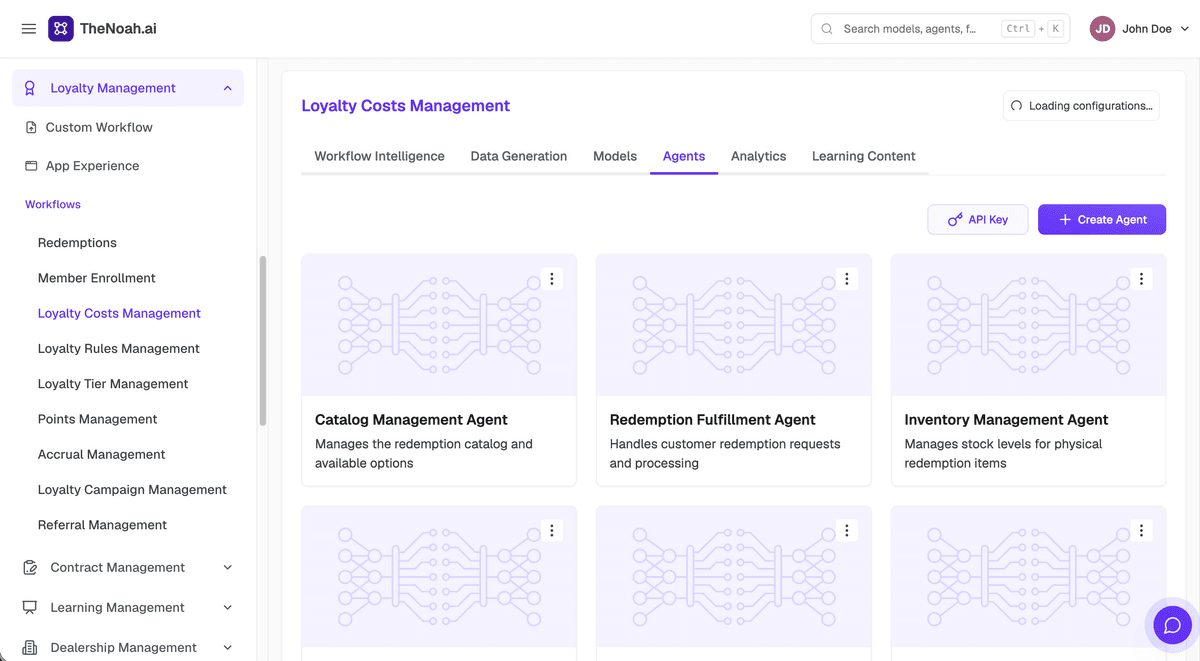Click the Loading configurations button
Image resolution: width=1200 pixels, height=661 pixels.
point(1081,106)
